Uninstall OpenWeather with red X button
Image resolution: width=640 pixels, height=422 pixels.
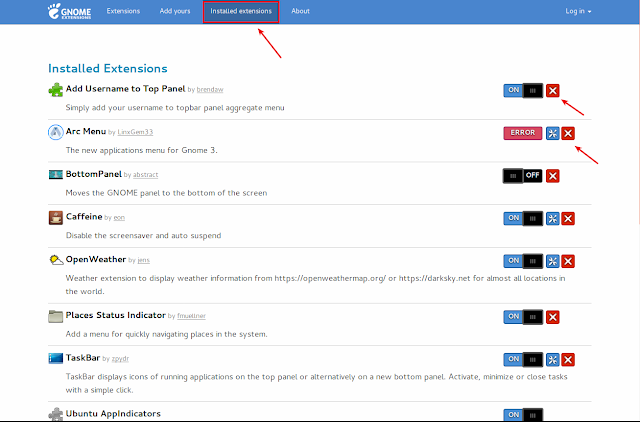[568, 261]
